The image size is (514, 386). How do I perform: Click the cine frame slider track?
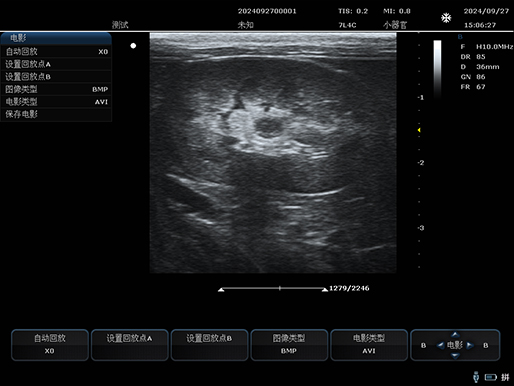click(x=273, y=288)
